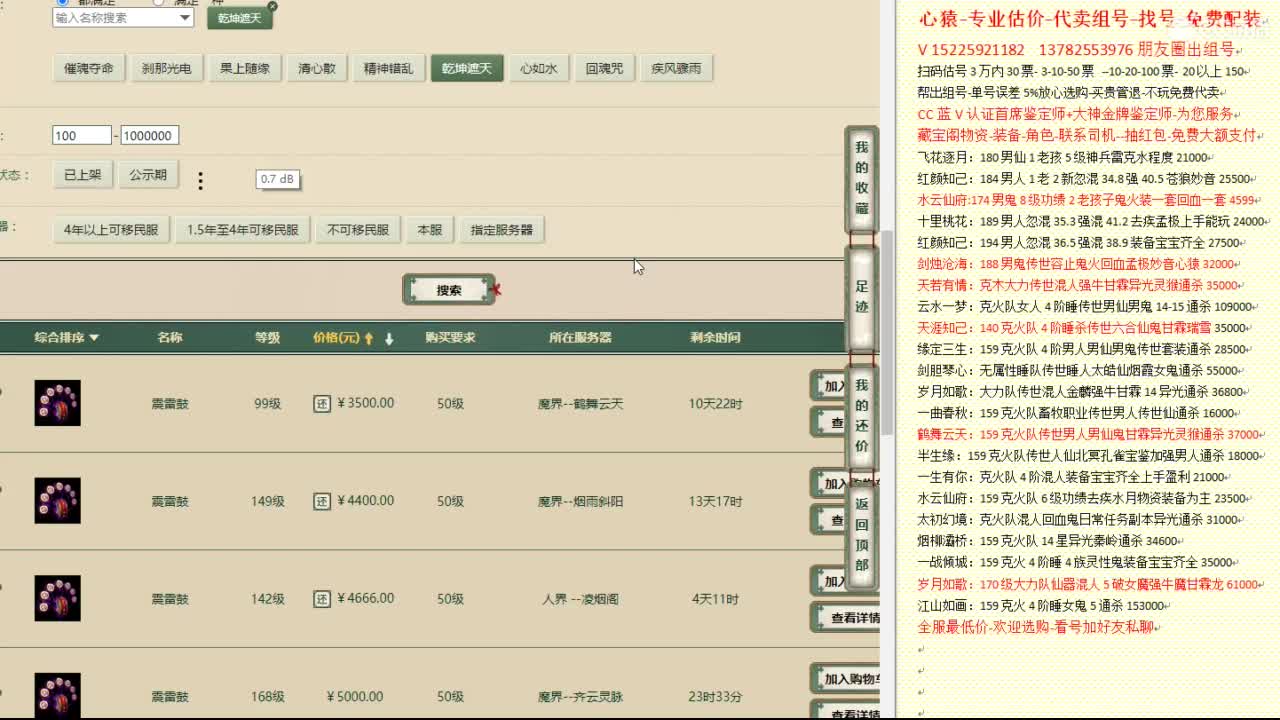Sort prices ascending with the up arrow icon
This screenshot has width=1280, height=720.
click(369, 338)
